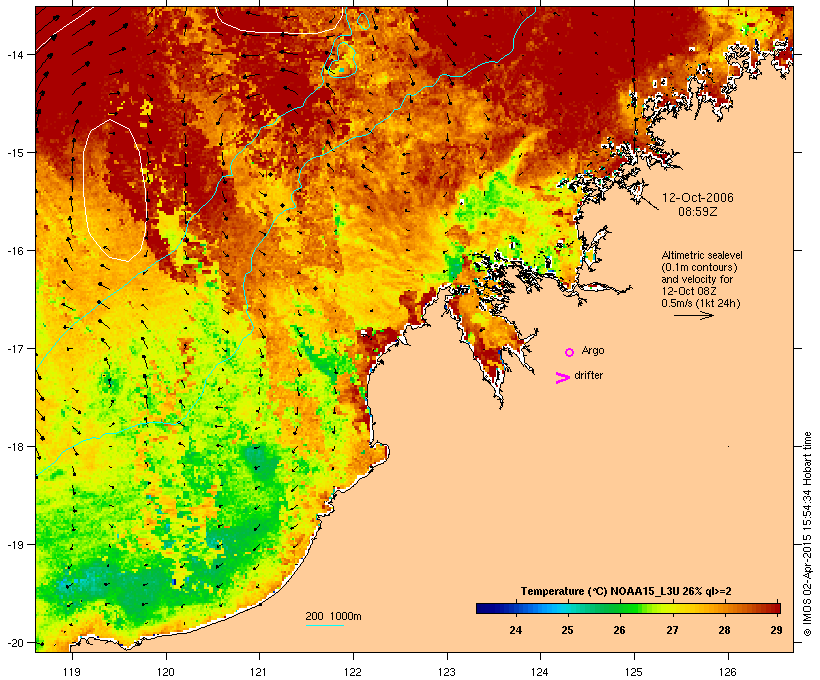Image resolution: width=820 pixels, height=680 pixels.
Task: Click the latitude label -19
Action: click(15, 545)
